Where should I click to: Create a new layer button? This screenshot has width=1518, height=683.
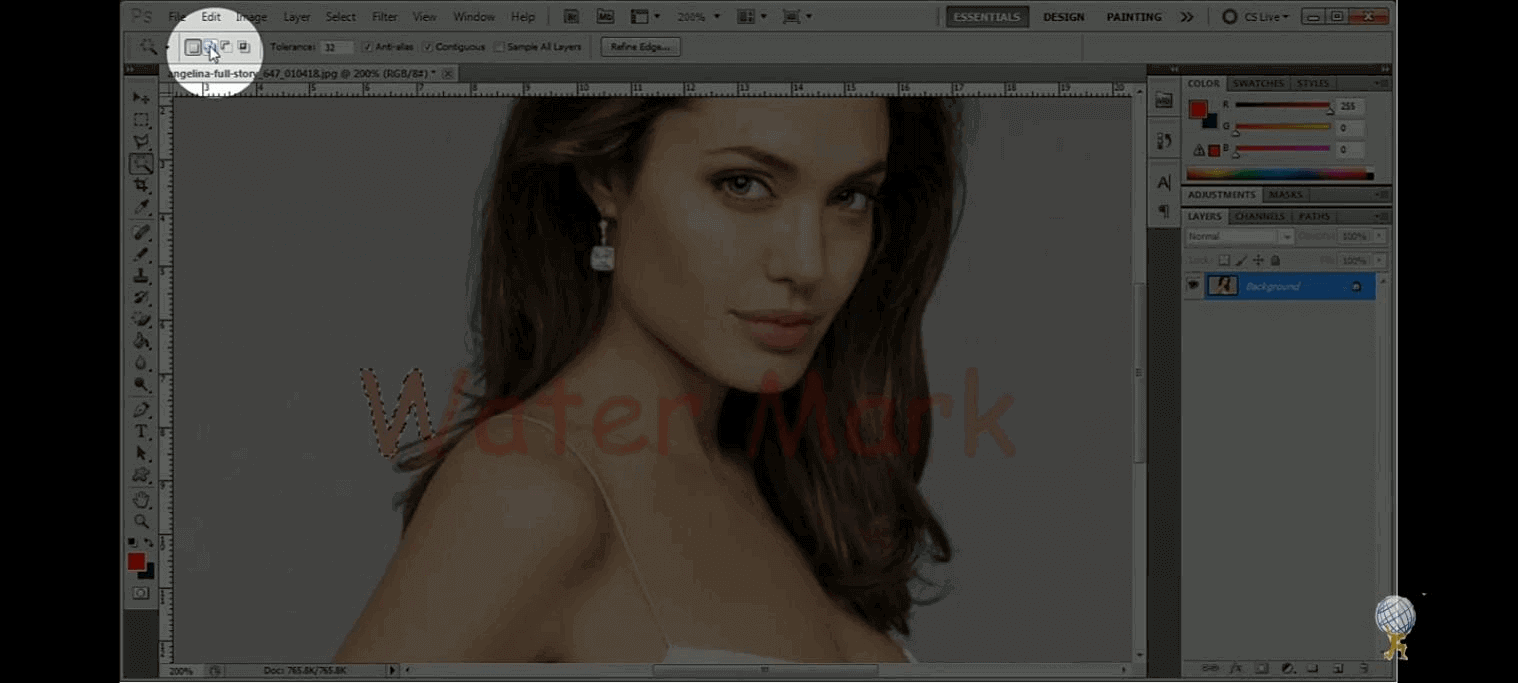click(x=1337, y=668)
